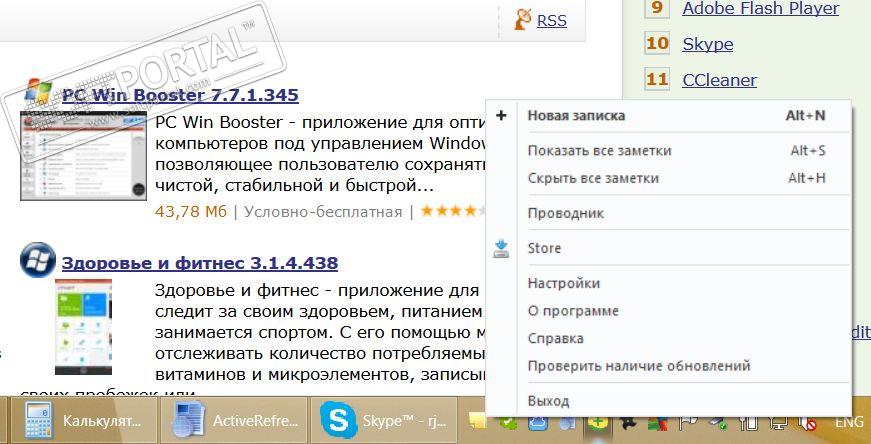Click the rank number 9 badge

coord(657,8)
